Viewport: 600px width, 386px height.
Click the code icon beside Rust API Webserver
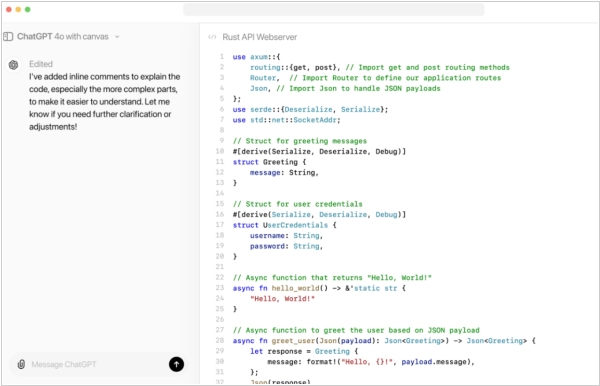coord(212,37)
